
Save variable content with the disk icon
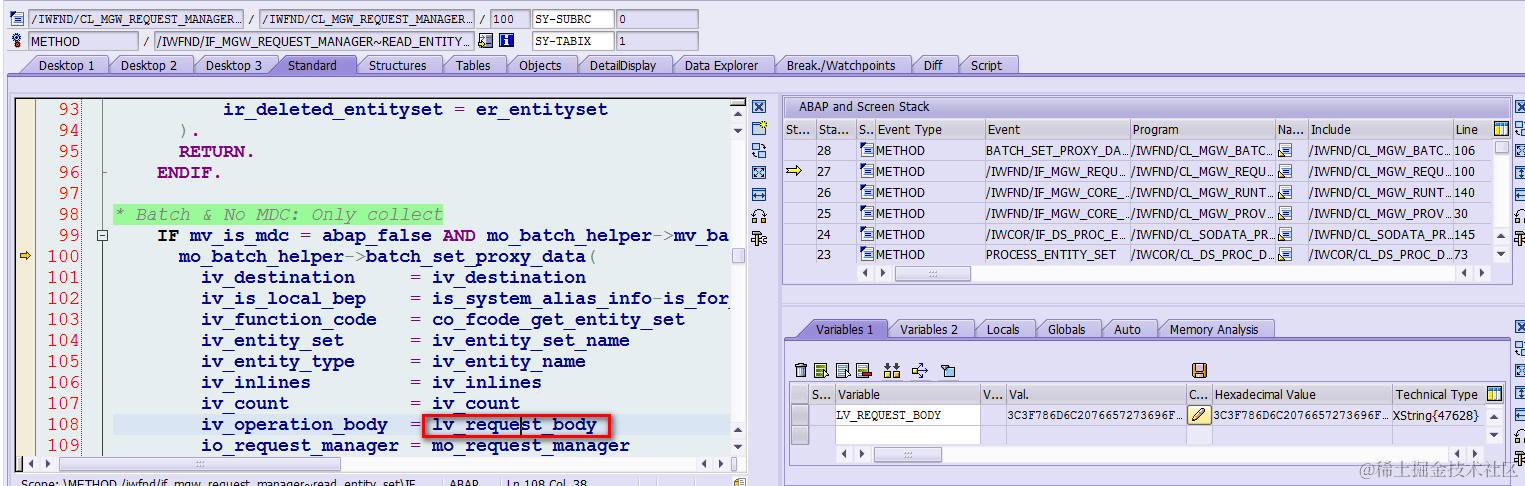1199,371
